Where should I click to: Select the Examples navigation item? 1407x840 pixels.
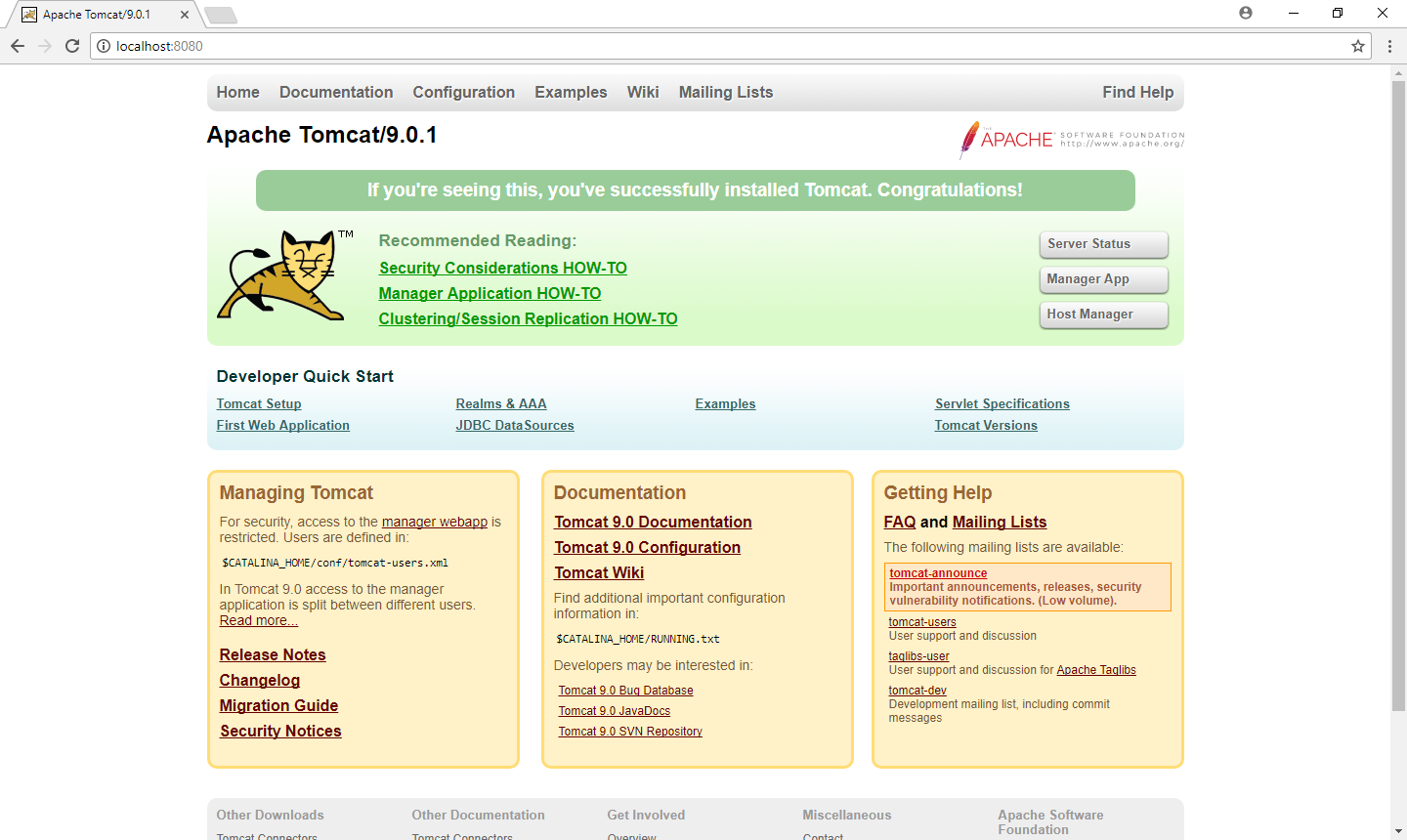point(571,92)
